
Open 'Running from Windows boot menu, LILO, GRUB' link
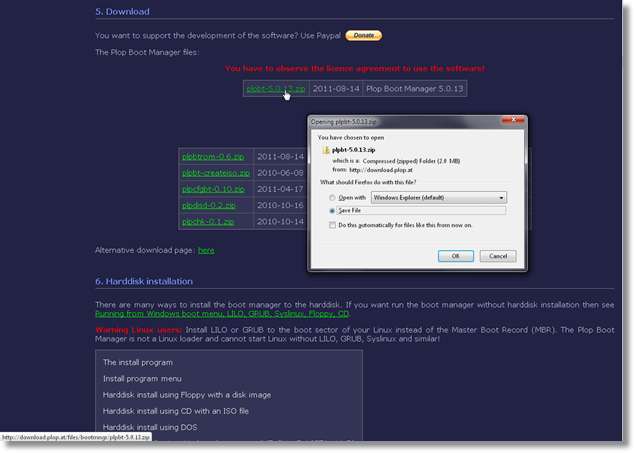click(x=222, y=314)
